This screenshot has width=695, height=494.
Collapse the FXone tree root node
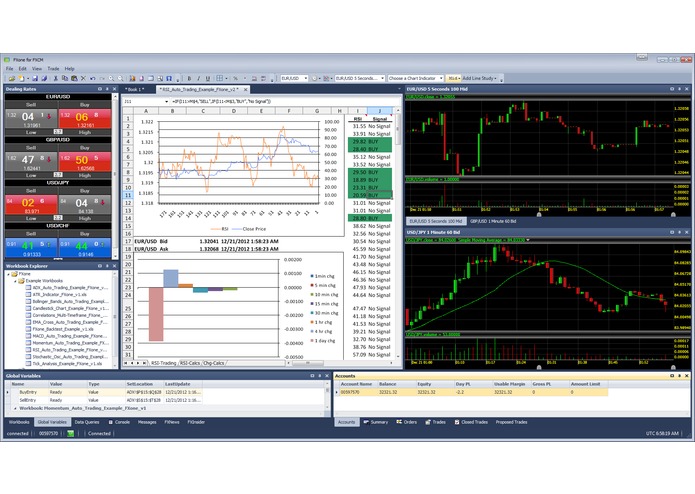coord(8,274)
